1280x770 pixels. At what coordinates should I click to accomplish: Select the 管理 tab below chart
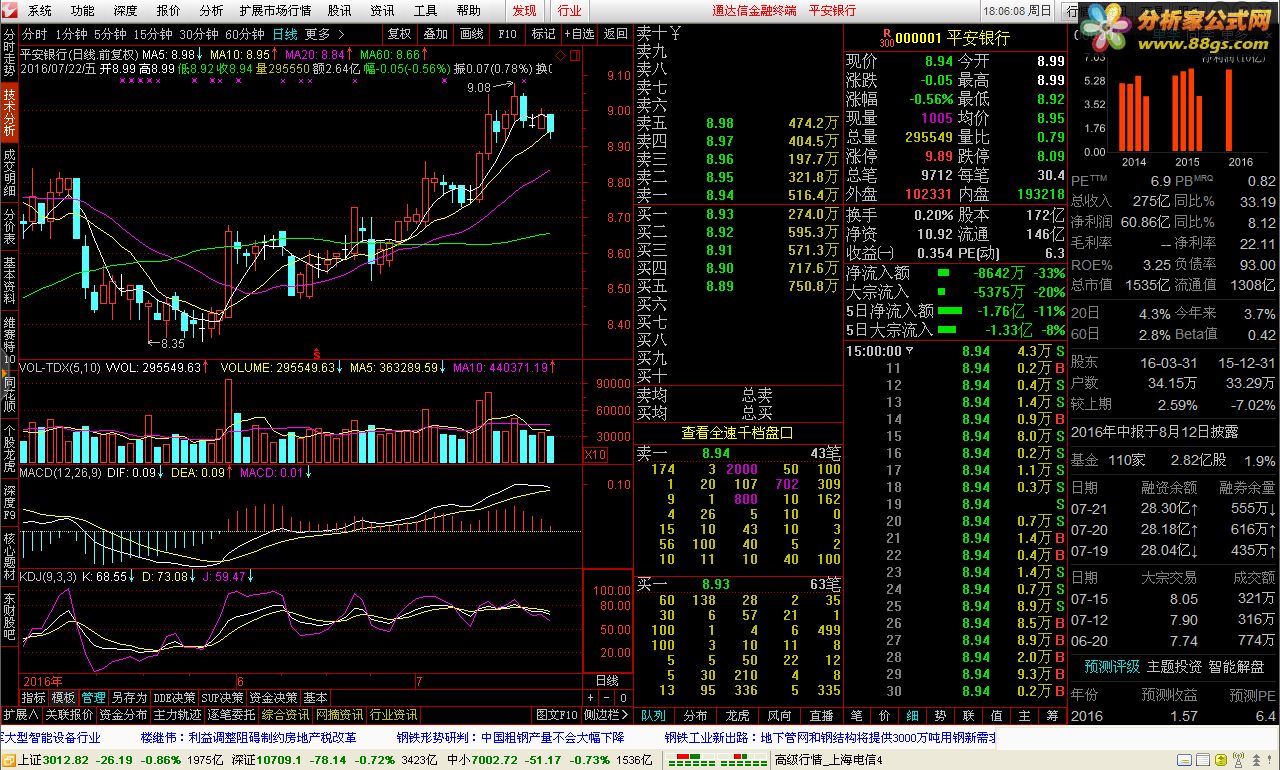click(93, 698)
